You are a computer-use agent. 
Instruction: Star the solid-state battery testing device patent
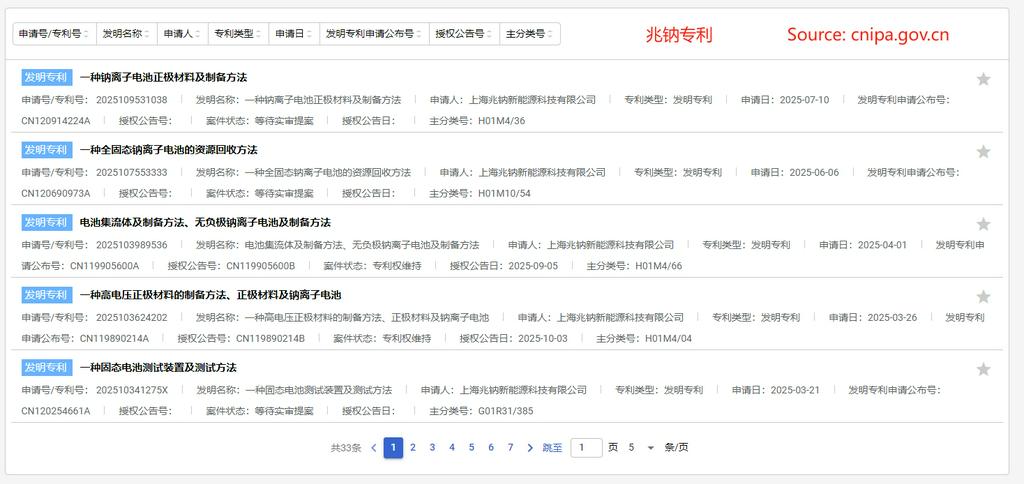point(983,369)
